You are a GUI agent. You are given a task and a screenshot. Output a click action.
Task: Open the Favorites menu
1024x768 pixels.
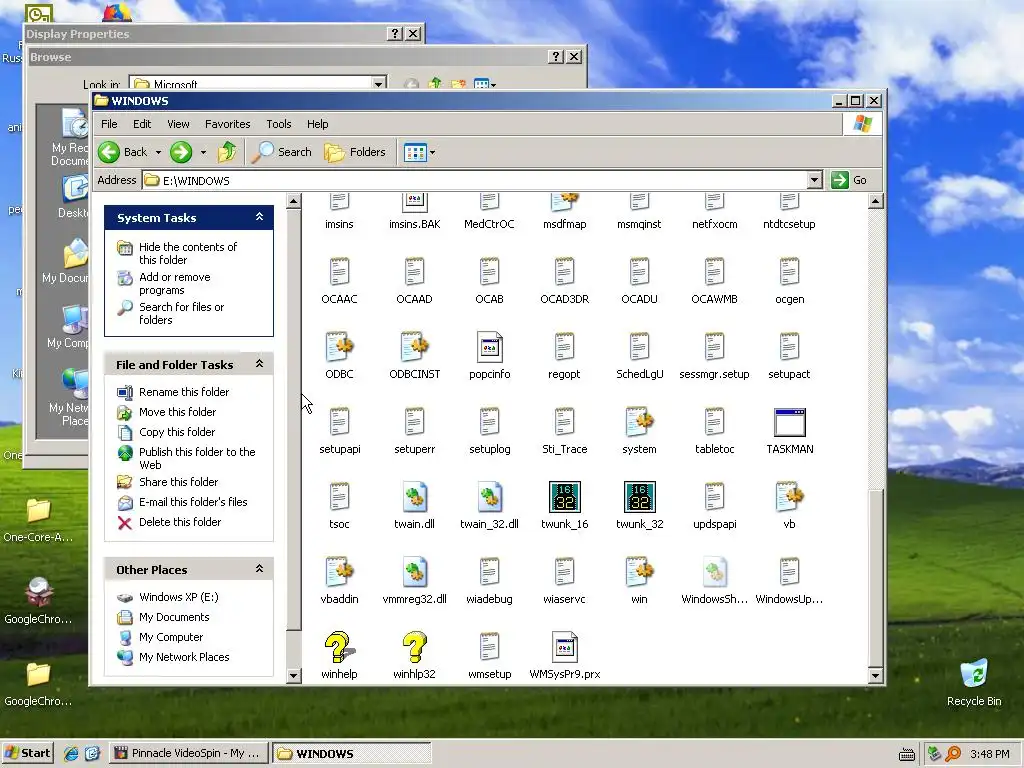227,124
